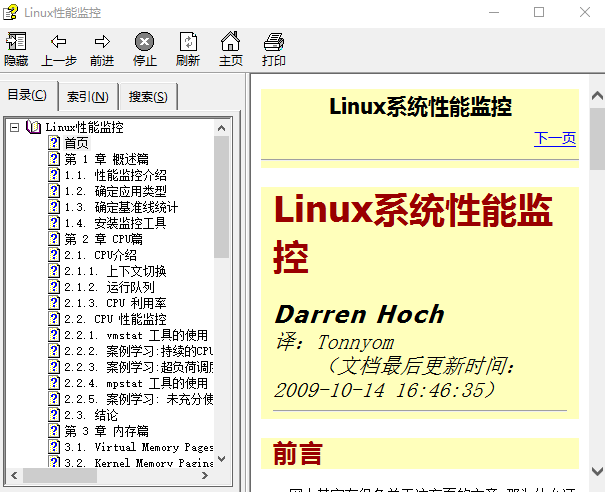Go forward with the 前进 arrow

102,48
